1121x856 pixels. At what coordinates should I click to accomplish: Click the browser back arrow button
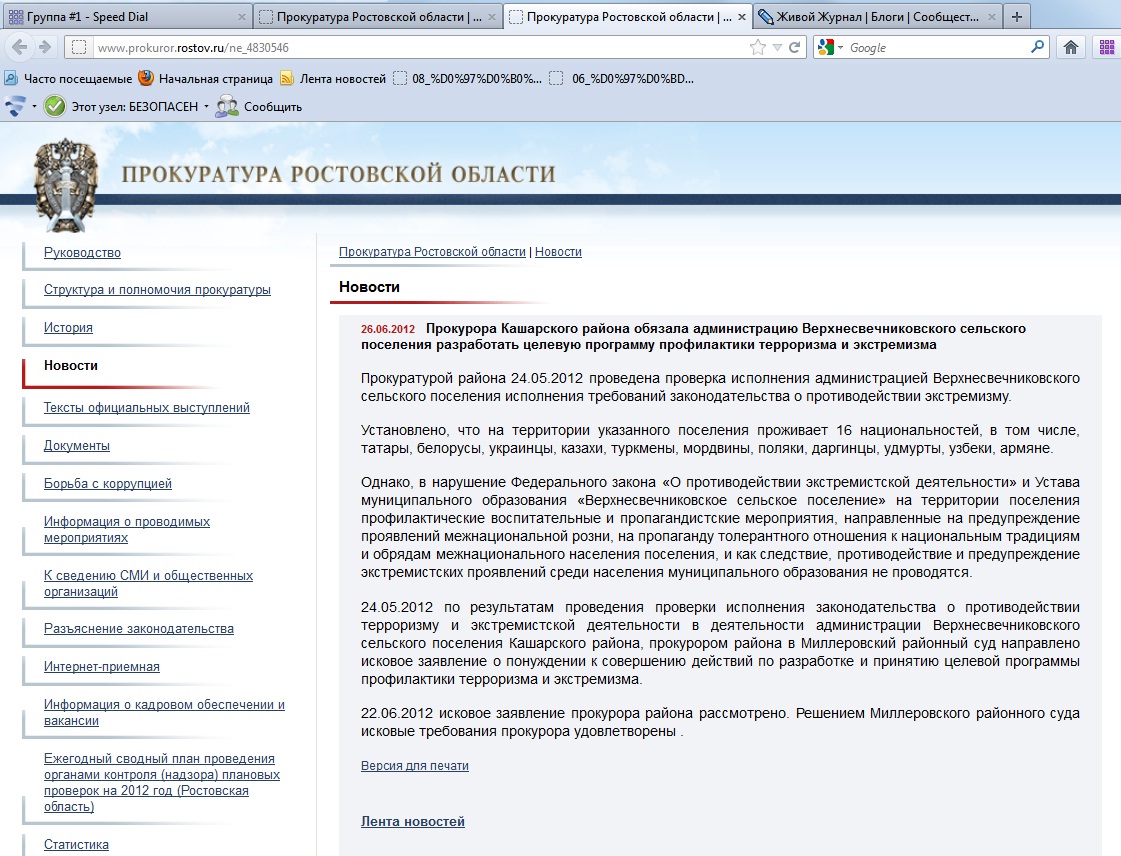19,47
